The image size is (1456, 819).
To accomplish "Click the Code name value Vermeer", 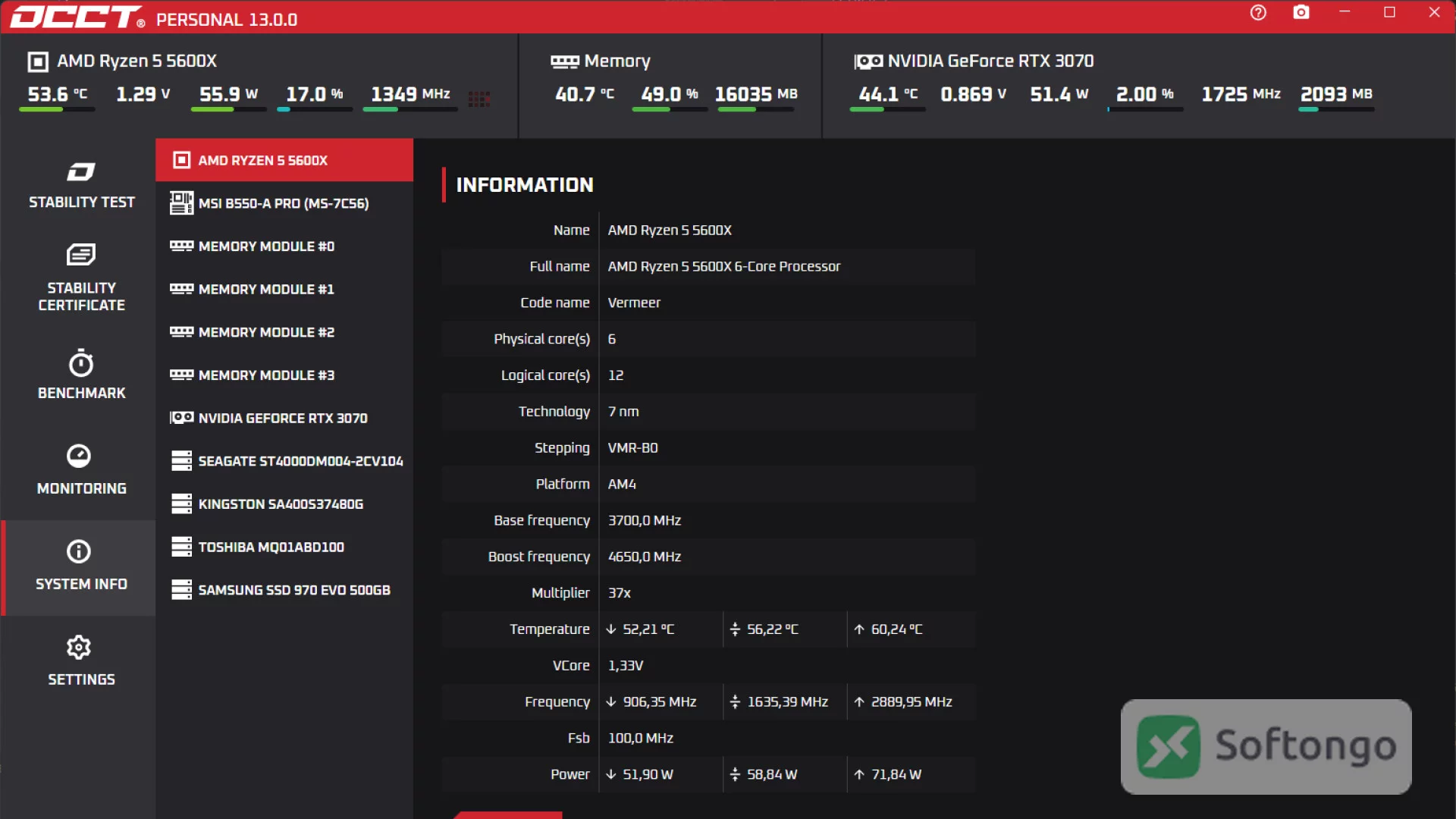I will 634,303.
